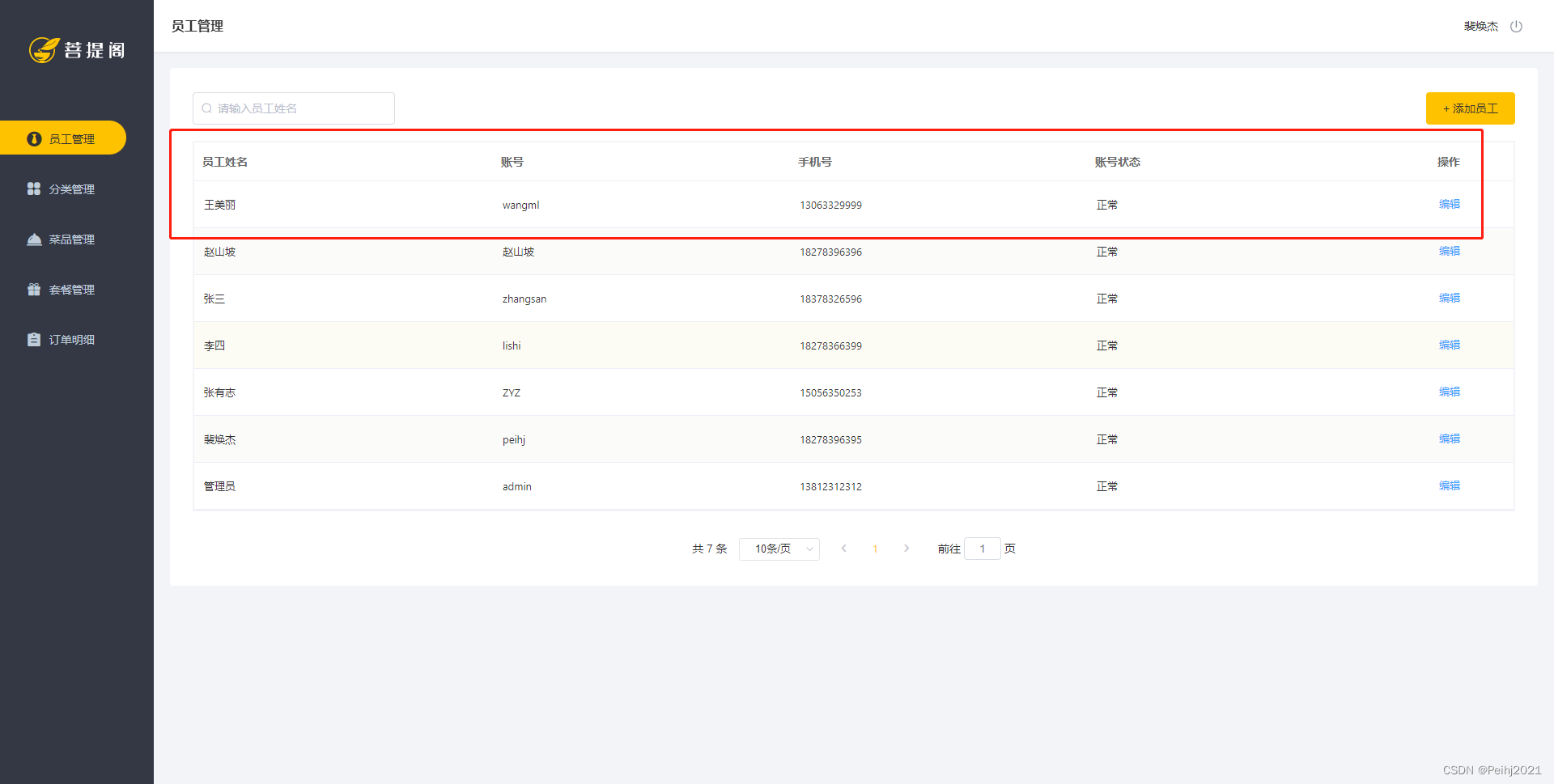Edit the admin 管理员 row
The width and height of the screenshot is (1554, 784).
point(1449,485)
